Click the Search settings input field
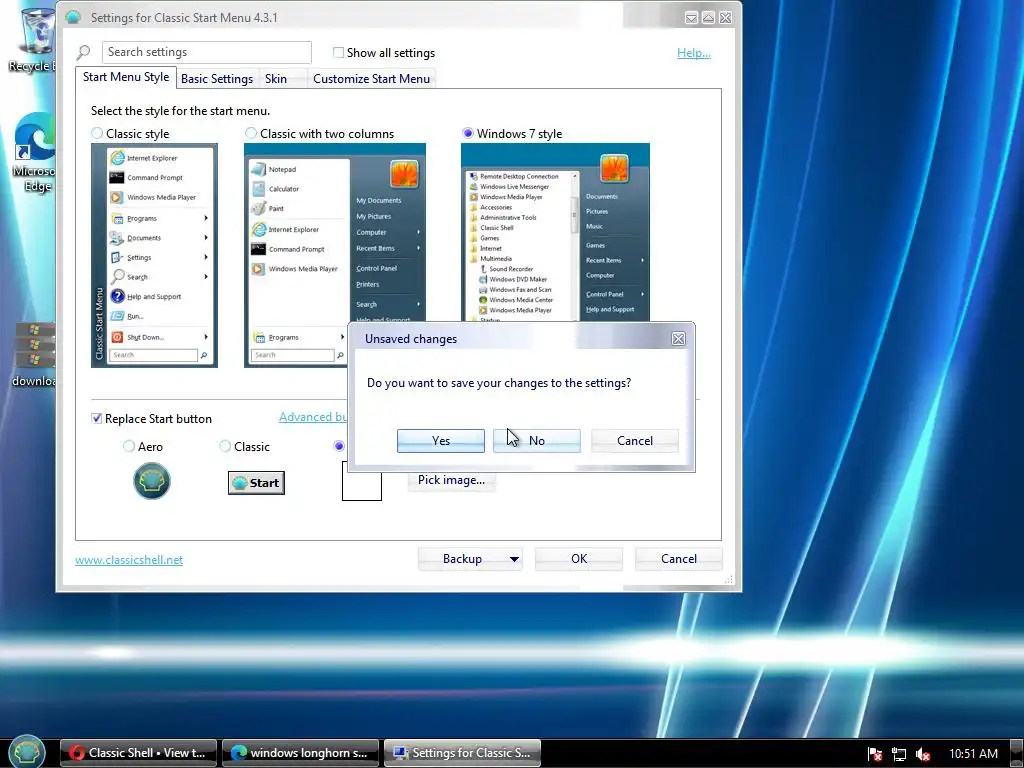The height and width of the screenshot is (768, 1024). 206,52
